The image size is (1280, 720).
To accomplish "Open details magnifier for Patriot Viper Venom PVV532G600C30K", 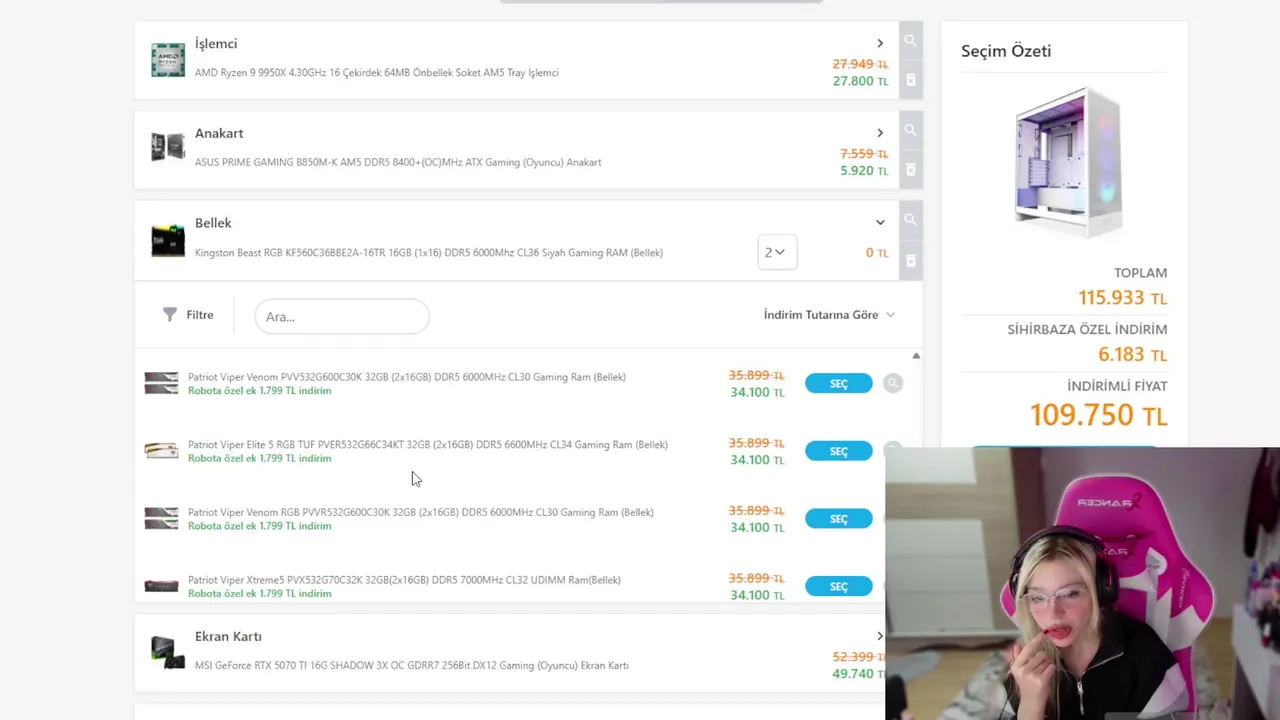I will pyautogui.click(x=893, y=383).
